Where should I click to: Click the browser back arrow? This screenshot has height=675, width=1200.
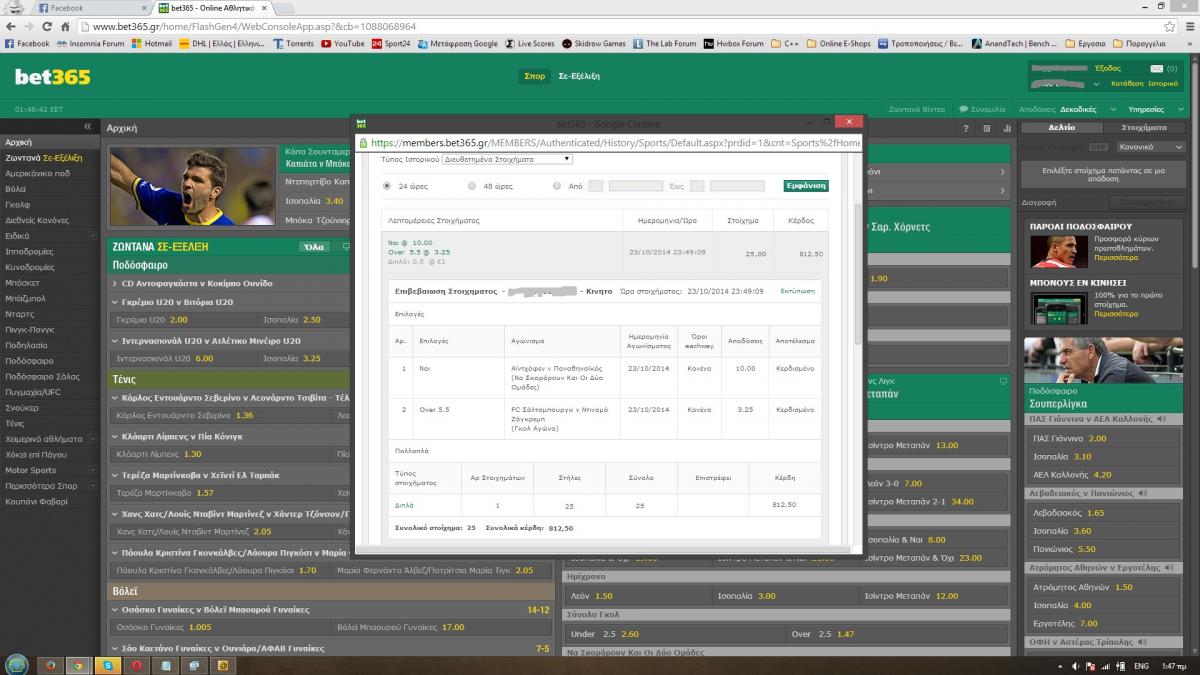point(12,27)
